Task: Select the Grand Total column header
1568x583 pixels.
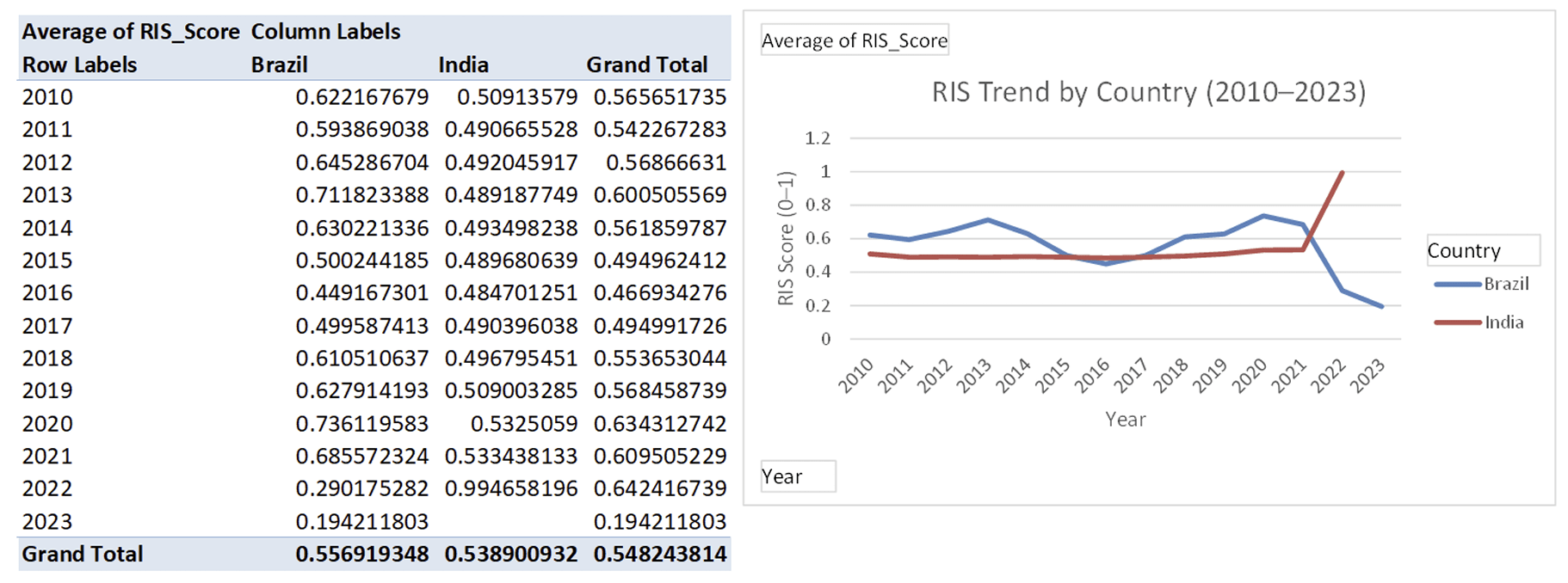Action: point(647,64)
